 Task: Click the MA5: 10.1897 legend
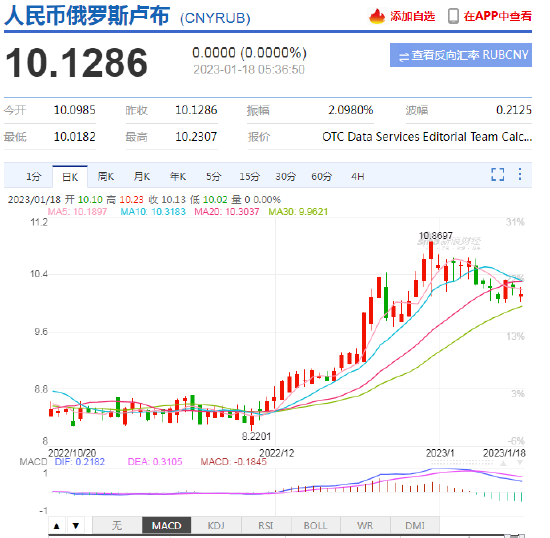point(77,212)
